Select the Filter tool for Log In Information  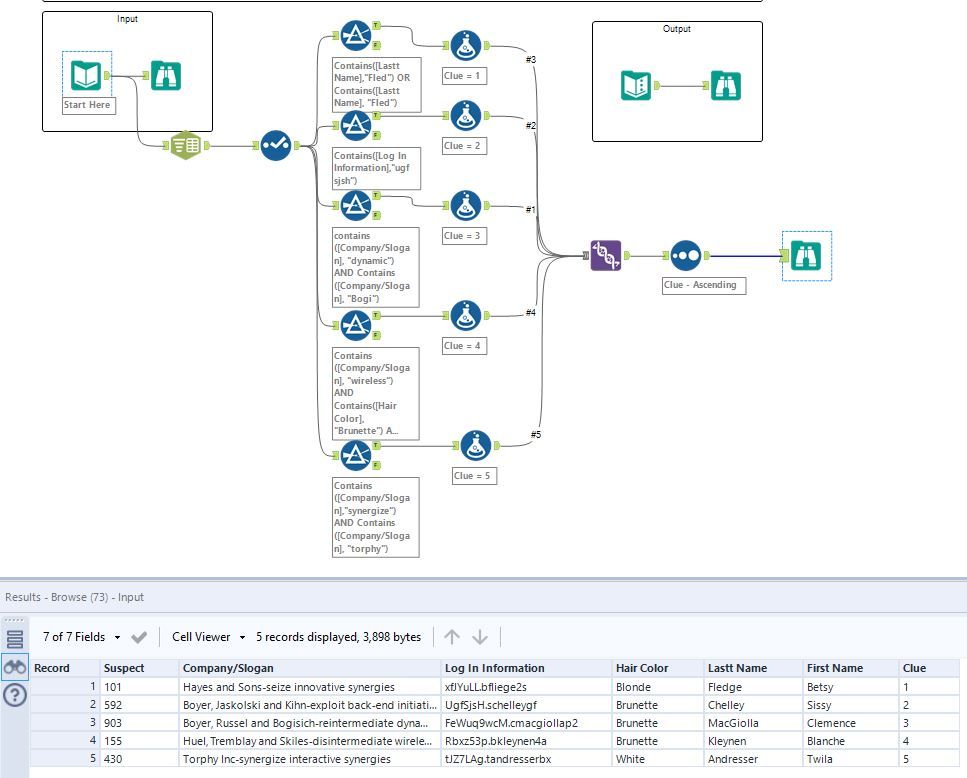[356, 126]
